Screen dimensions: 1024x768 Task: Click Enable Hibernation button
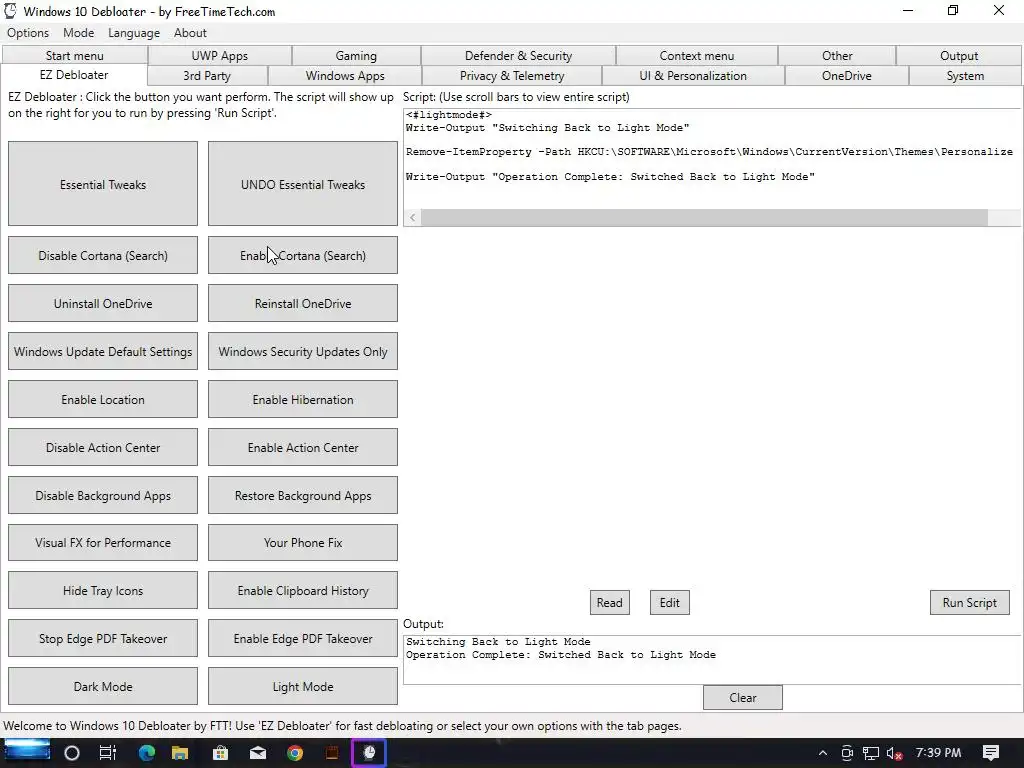pyautogui.click(x=303, y=399)
